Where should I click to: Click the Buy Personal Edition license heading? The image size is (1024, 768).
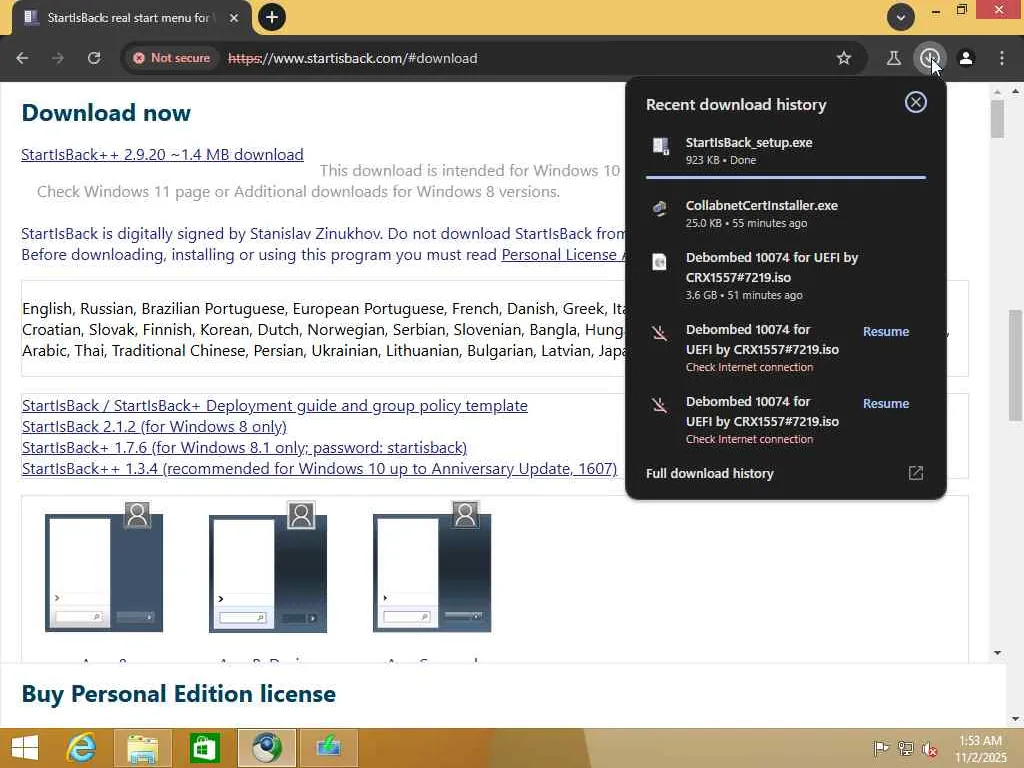[x=178, y=694]
